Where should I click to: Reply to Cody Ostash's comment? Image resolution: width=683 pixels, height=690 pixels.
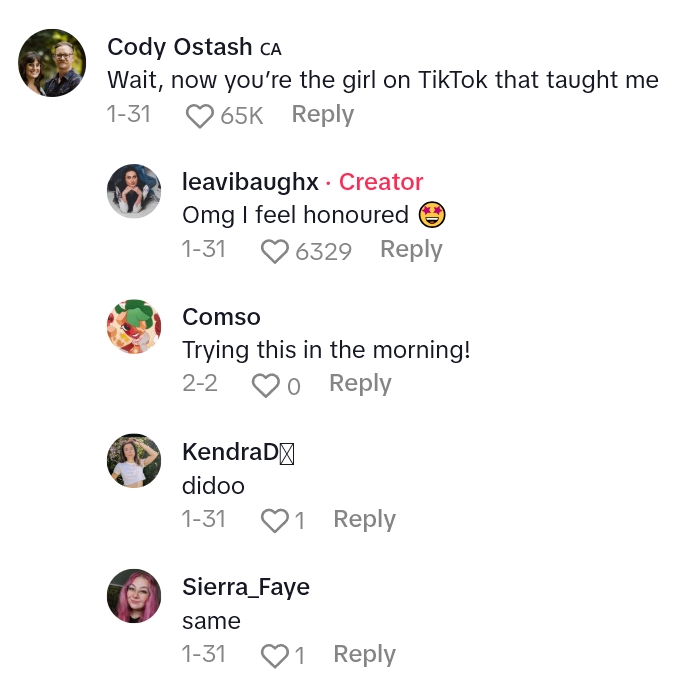(x=322, y=115)
